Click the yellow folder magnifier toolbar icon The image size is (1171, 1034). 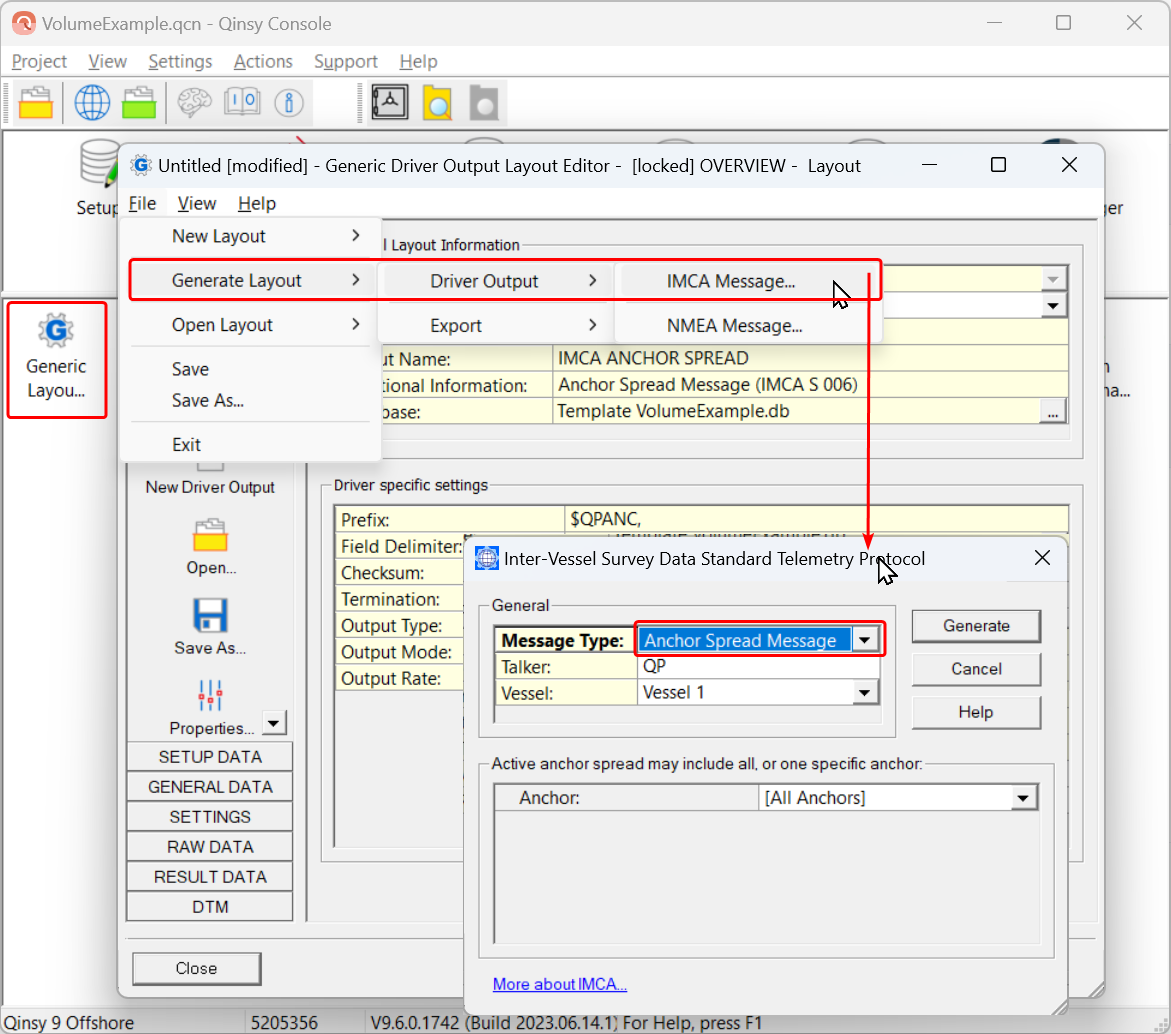coord(437,102)
